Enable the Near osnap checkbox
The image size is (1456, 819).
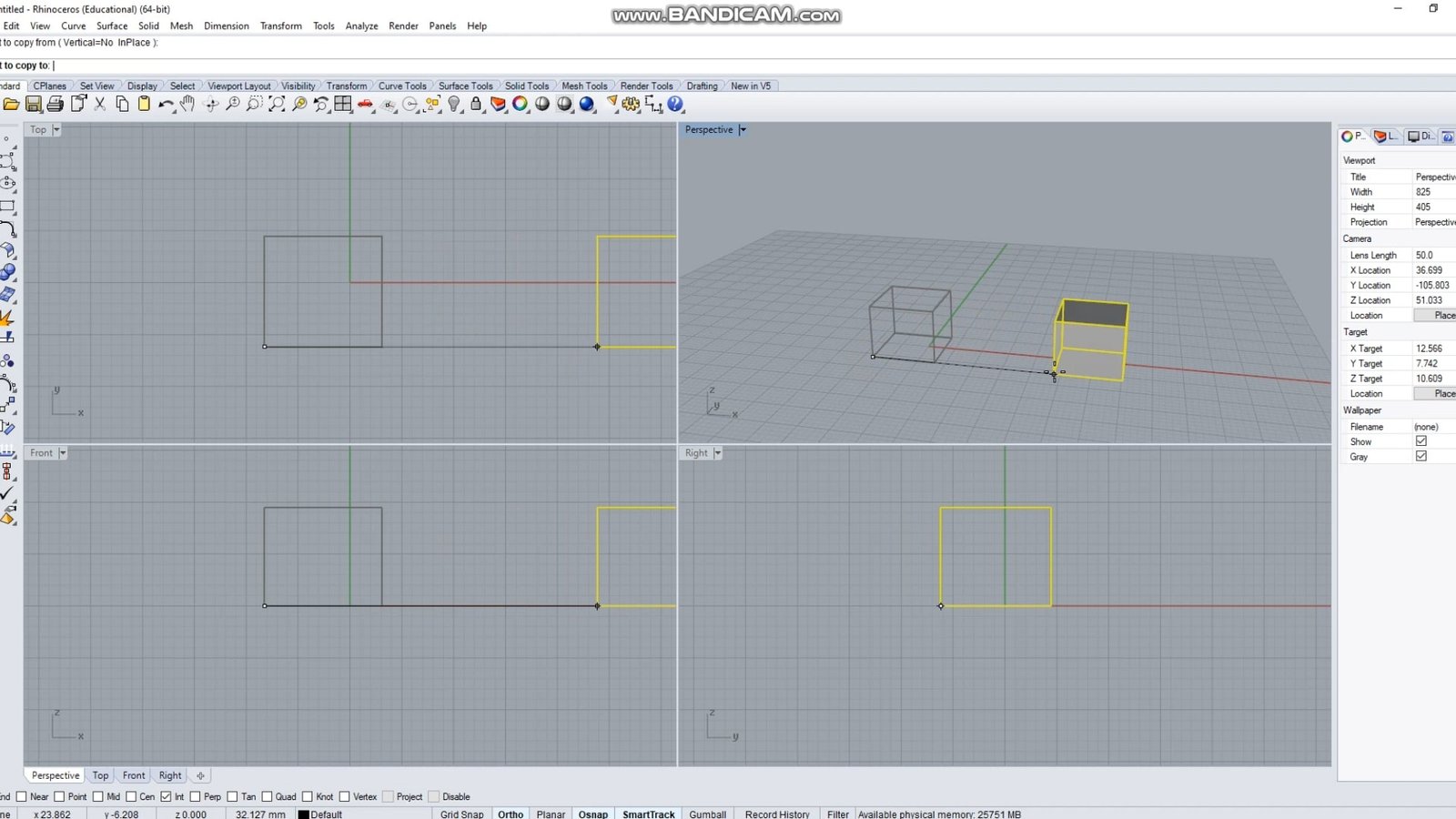[x=22, y=796]
